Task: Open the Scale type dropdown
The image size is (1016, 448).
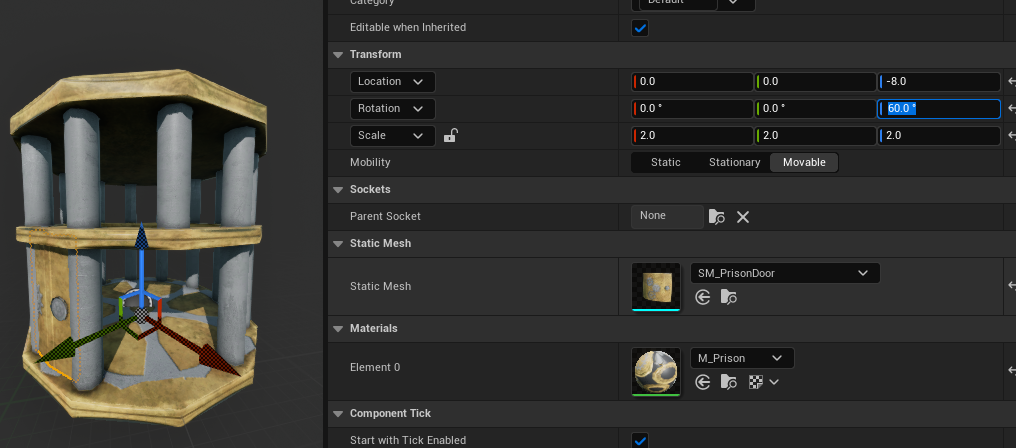Action: point(393,136)
